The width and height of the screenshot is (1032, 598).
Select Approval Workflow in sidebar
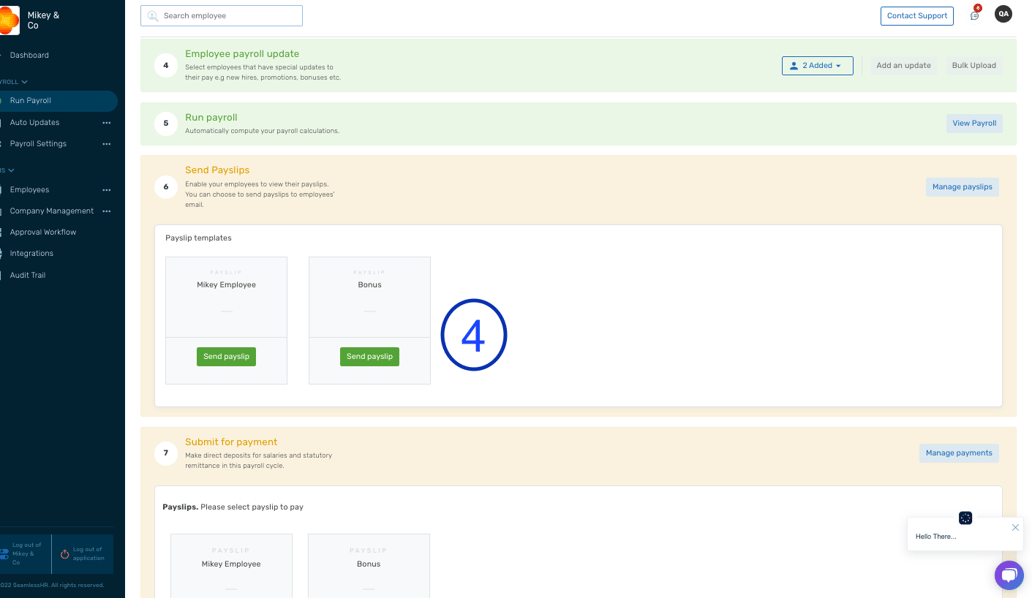pyautogui.click(x=42, y=232)
